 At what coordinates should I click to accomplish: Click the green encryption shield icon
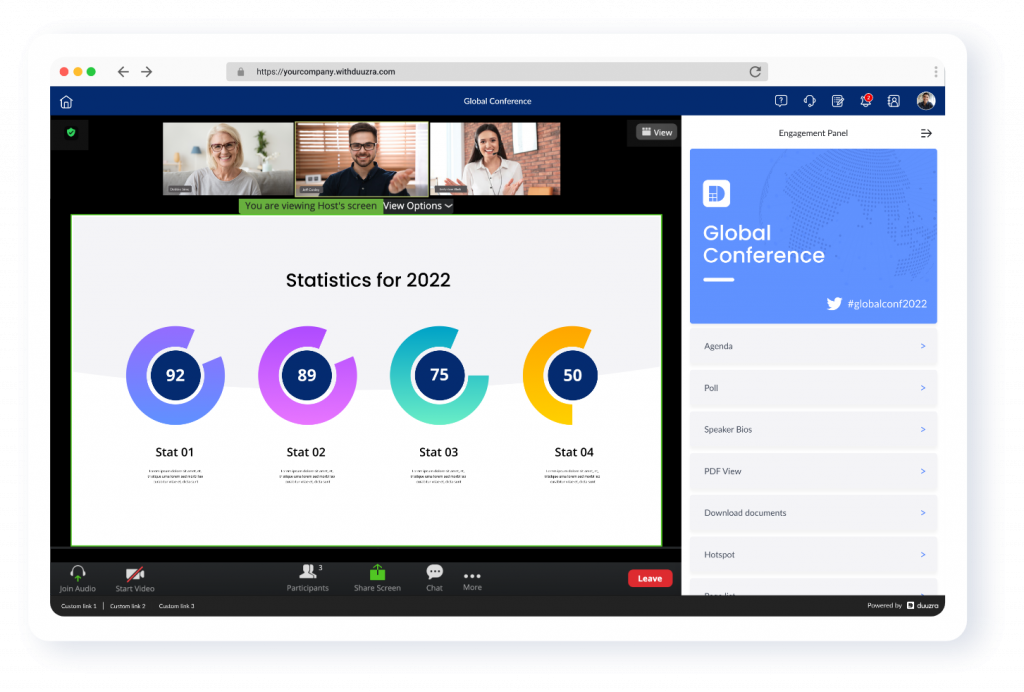click(x=71, y=132)
